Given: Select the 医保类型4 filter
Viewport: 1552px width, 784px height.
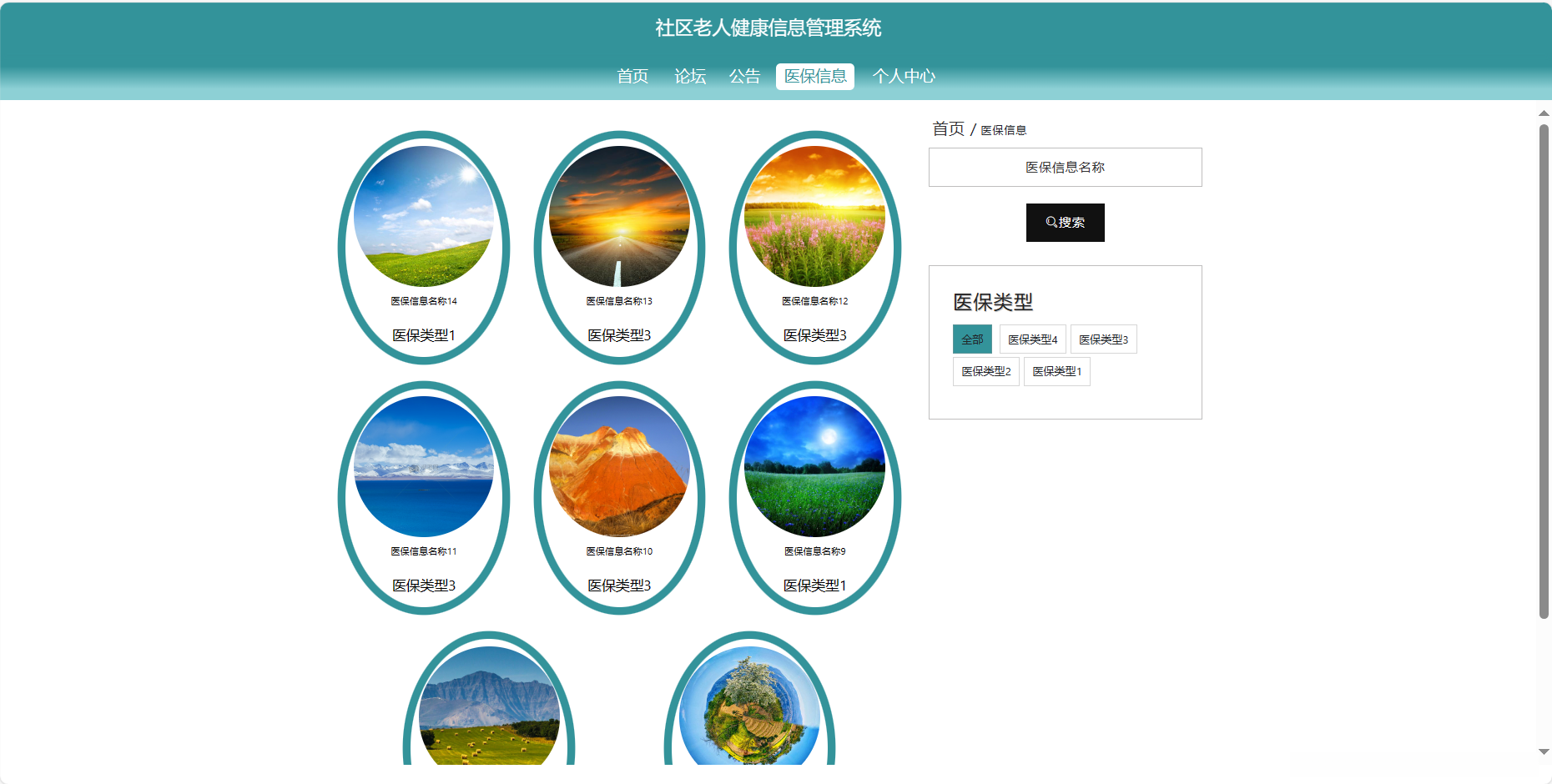Looking at the screenshot, I should 1030,339.
